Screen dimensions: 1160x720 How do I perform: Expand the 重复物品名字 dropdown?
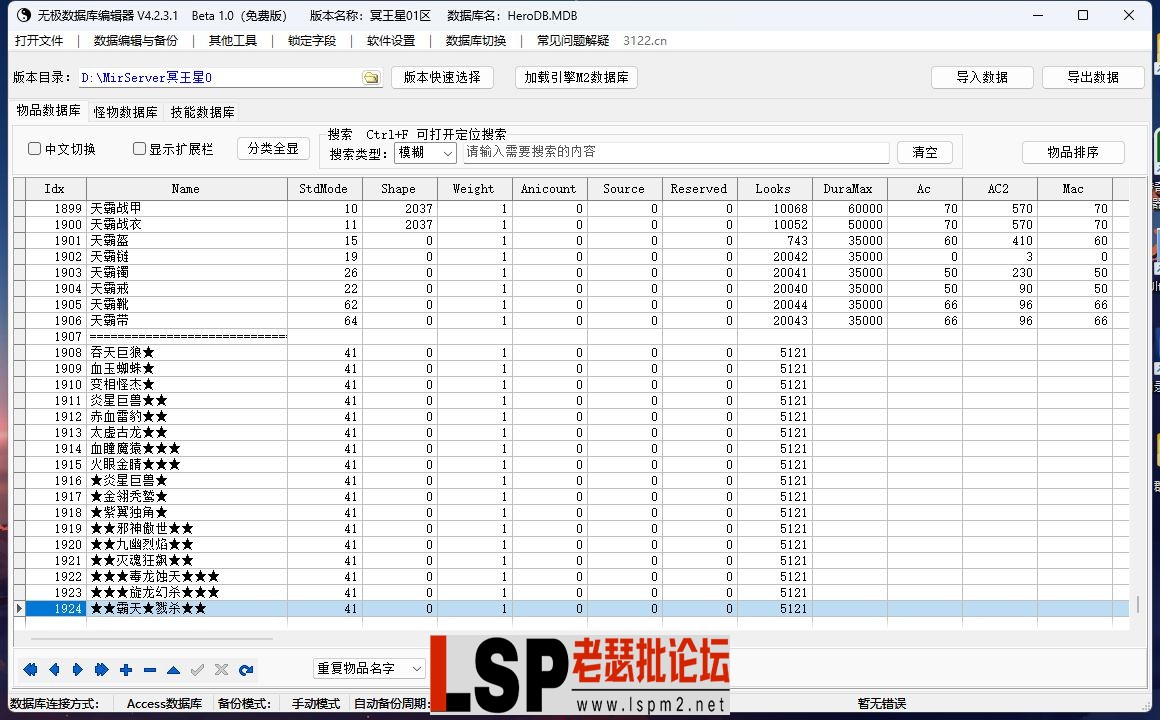[369, 668]
